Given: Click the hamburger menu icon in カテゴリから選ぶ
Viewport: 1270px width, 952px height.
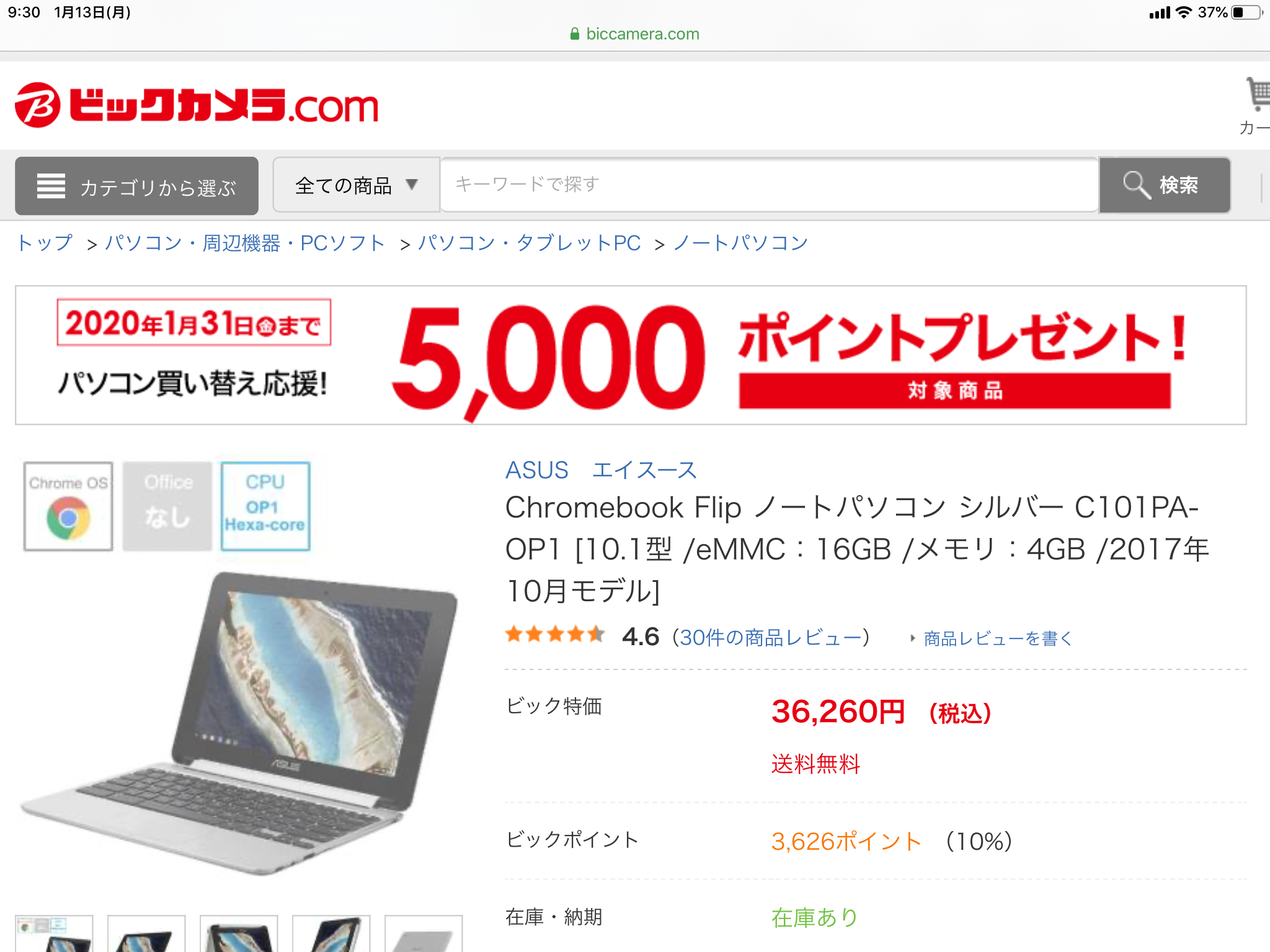Looking at the screenshot, I should [x=51, y=186].
